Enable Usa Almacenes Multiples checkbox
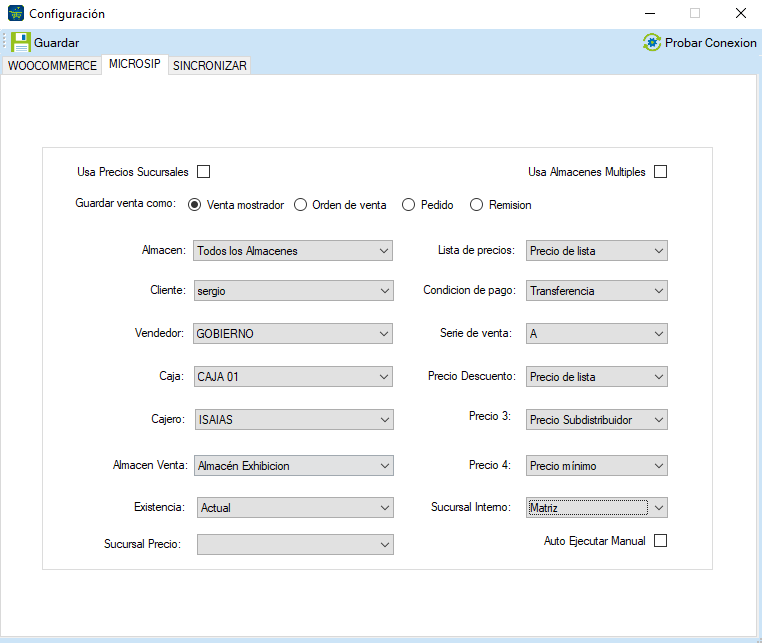The height and width of the screenshot is (643, 762). pyautogui.click(x=660, y=172)
